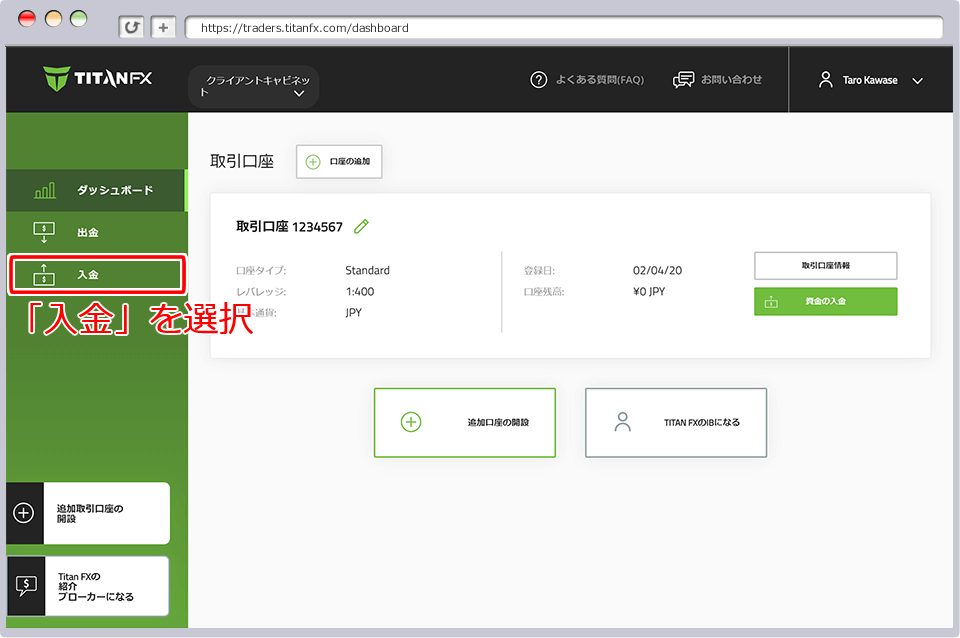
Task: Open a new browser tab with plus icon
Action: [164, 28]
